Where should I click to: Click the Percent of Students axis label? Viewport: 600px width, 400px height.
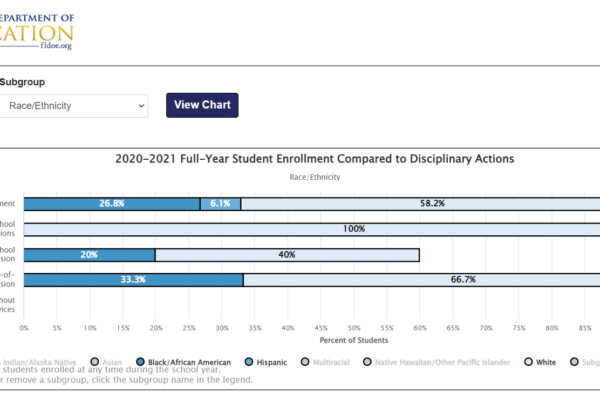354,340
